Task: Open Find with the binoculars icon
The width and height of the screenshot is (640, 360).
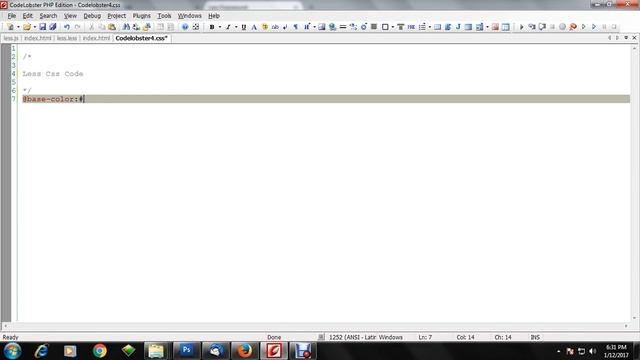Action: [126, 27]
